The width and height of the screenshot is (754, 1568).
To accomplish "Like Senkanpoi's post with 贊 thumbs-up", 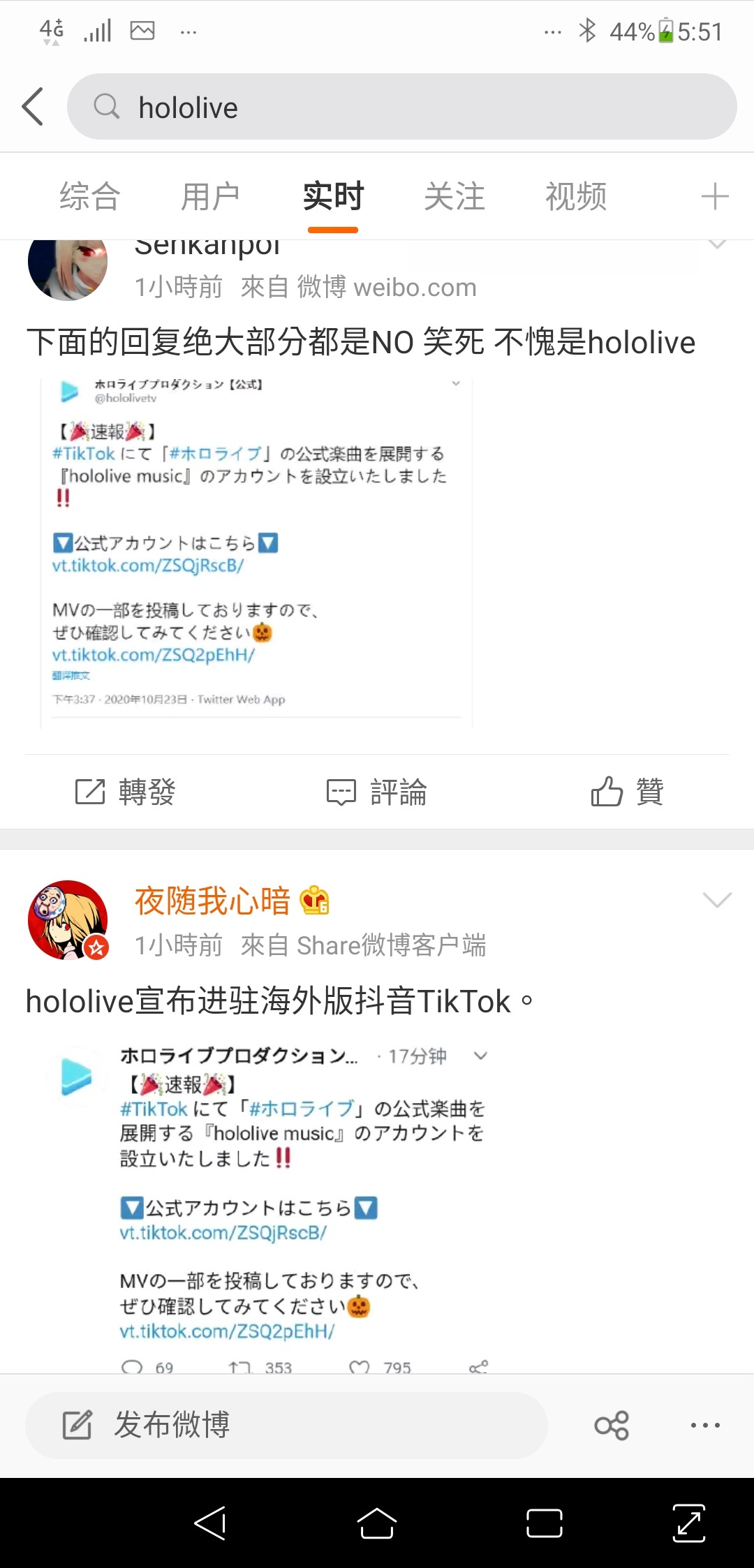I will 627,792.
